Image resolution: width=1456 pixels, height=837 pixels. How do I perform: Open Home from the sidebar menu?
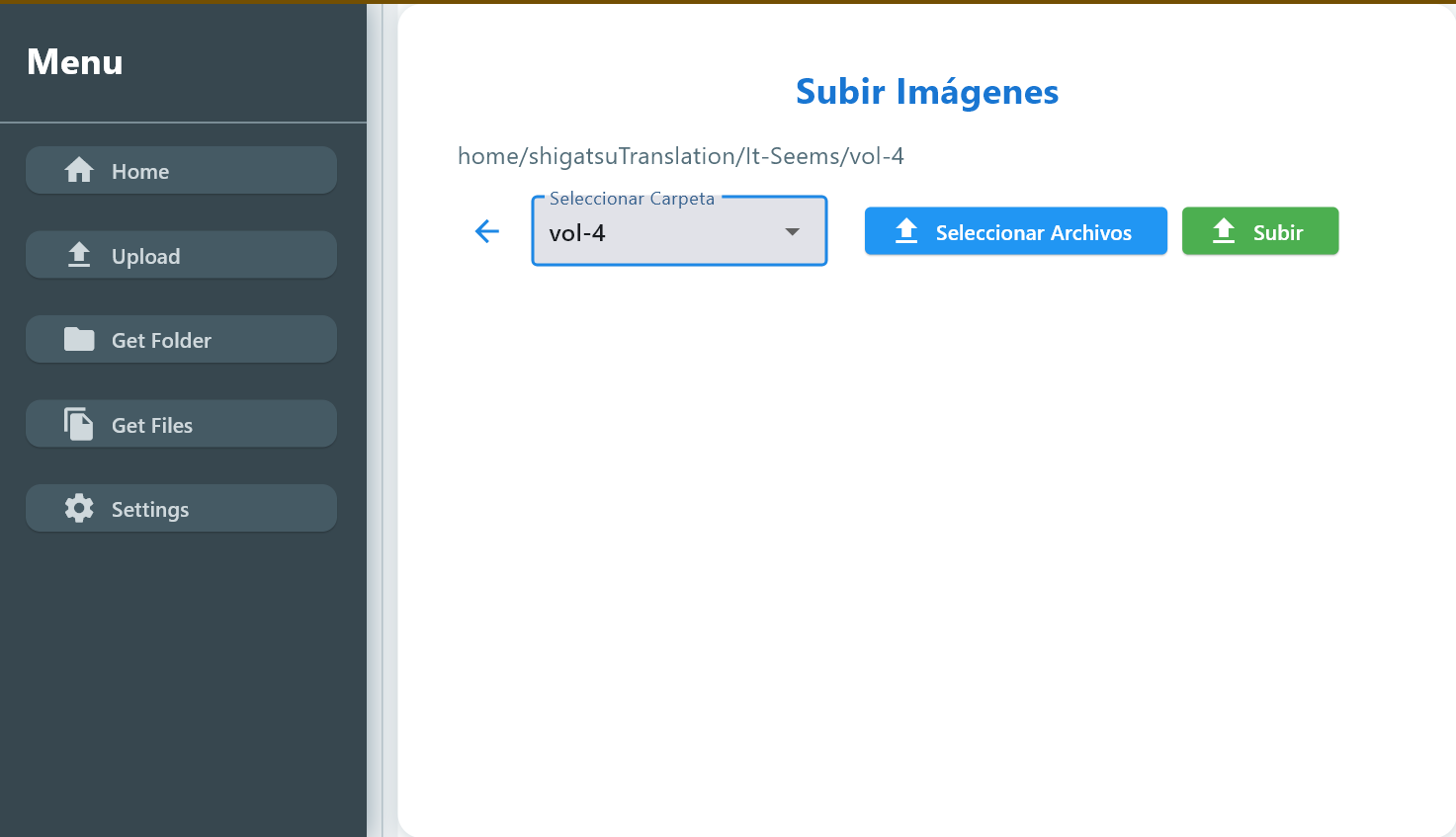coord(181,171)
